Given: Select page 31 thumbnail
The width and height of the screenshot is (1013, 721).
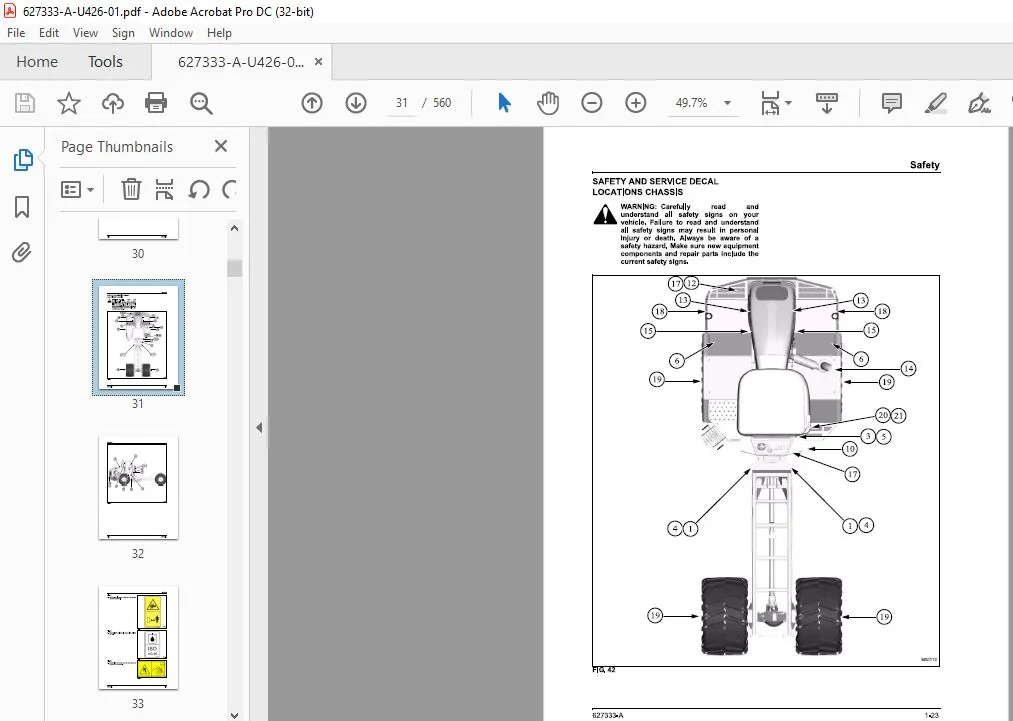Looking at the screenshot, I should coord(138,337).
